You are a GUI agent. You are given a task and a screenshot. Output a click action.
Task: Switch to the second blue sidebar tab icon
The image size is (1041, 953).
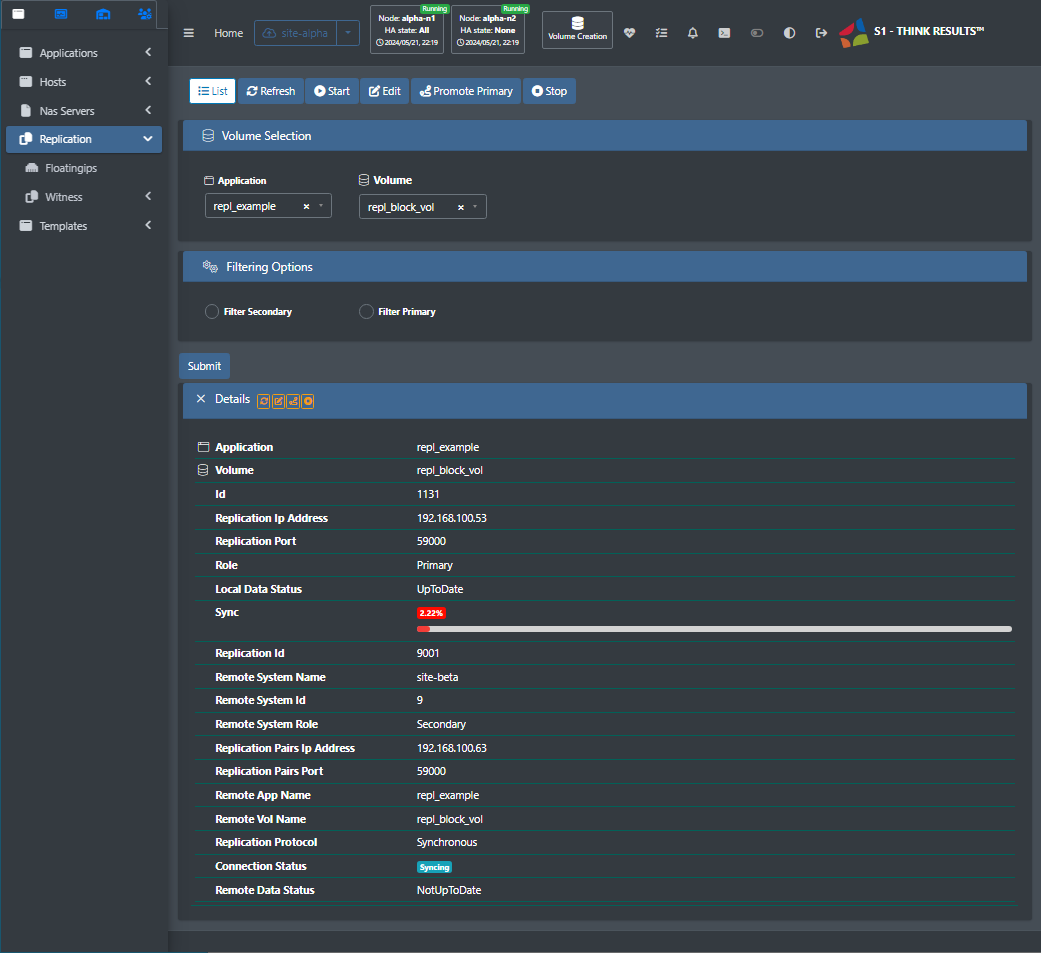(61, 14)
